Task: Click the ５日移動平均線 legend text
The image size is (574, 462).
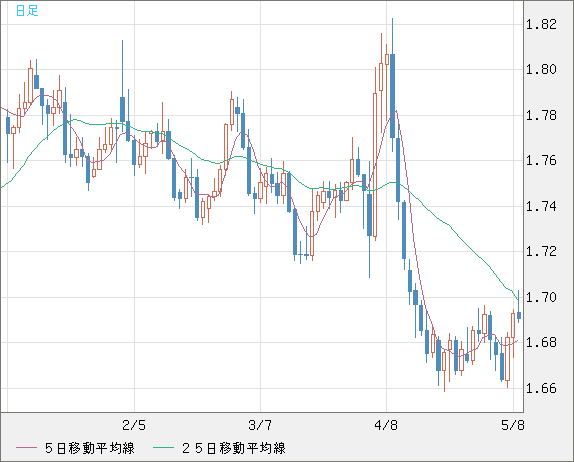Action: [x=90, y=448]
